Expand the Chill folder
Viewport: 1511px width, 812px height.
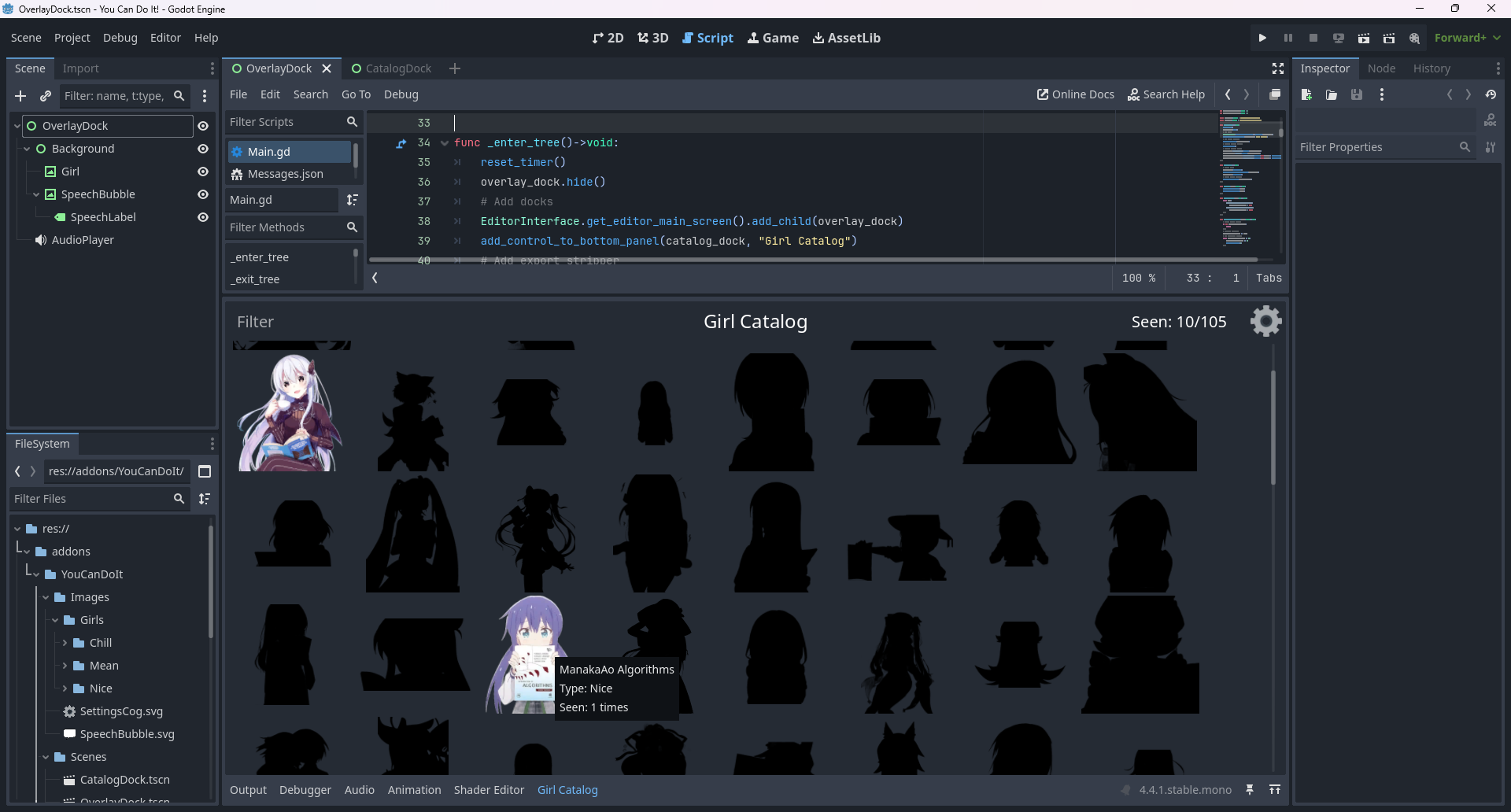tap(65, 643)
